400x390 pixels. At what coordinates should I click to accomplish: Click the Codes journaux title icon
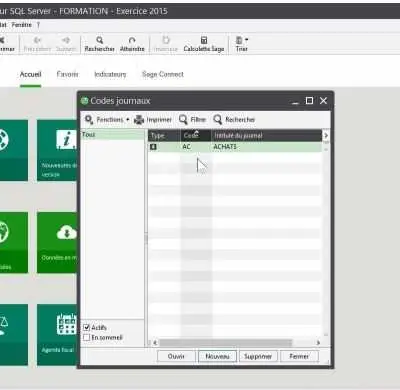[85, 101]
